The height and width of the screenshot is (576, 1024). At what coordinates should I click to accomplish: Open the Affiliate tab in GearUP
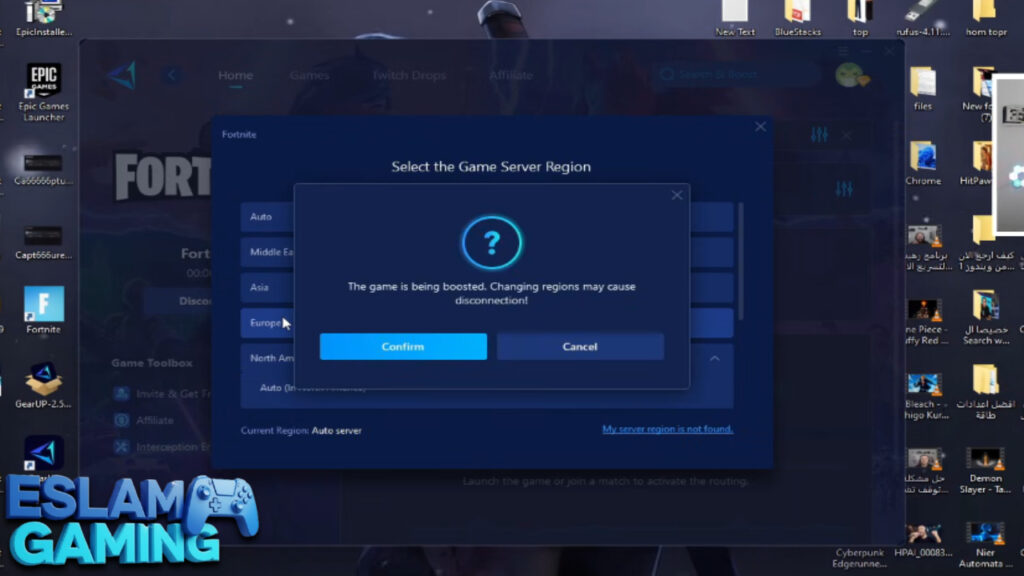click(x=511, y=75)
